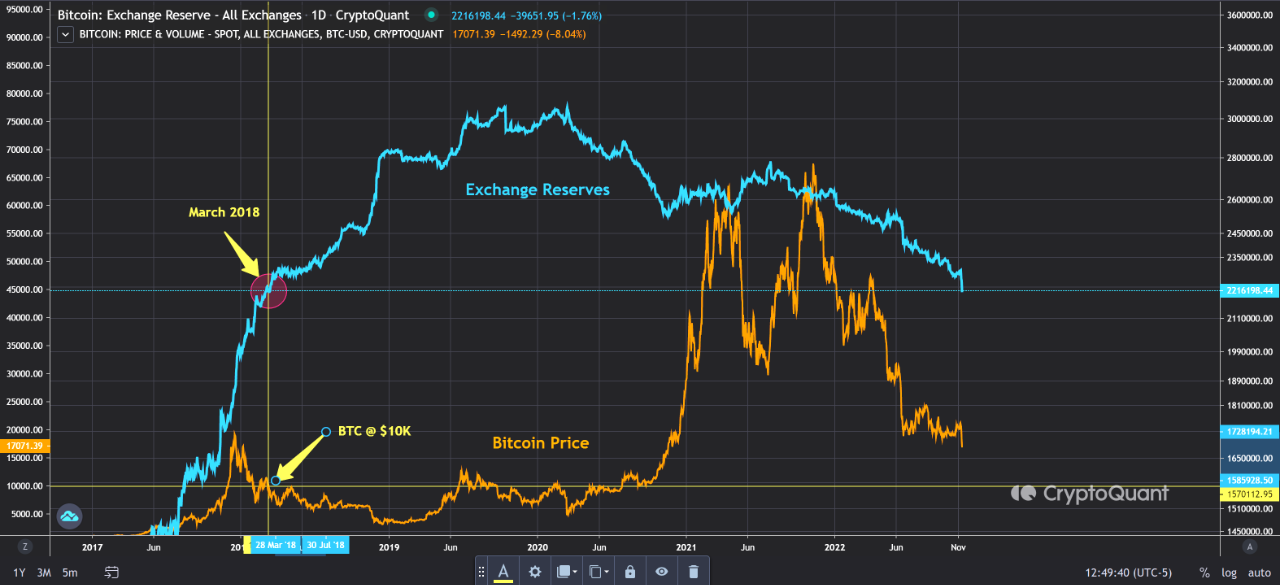Image resolution: width=1280 pixels, height=585 pixels.
Task: Collapse the indicator legend chevron
Action: tap(66, 34)
